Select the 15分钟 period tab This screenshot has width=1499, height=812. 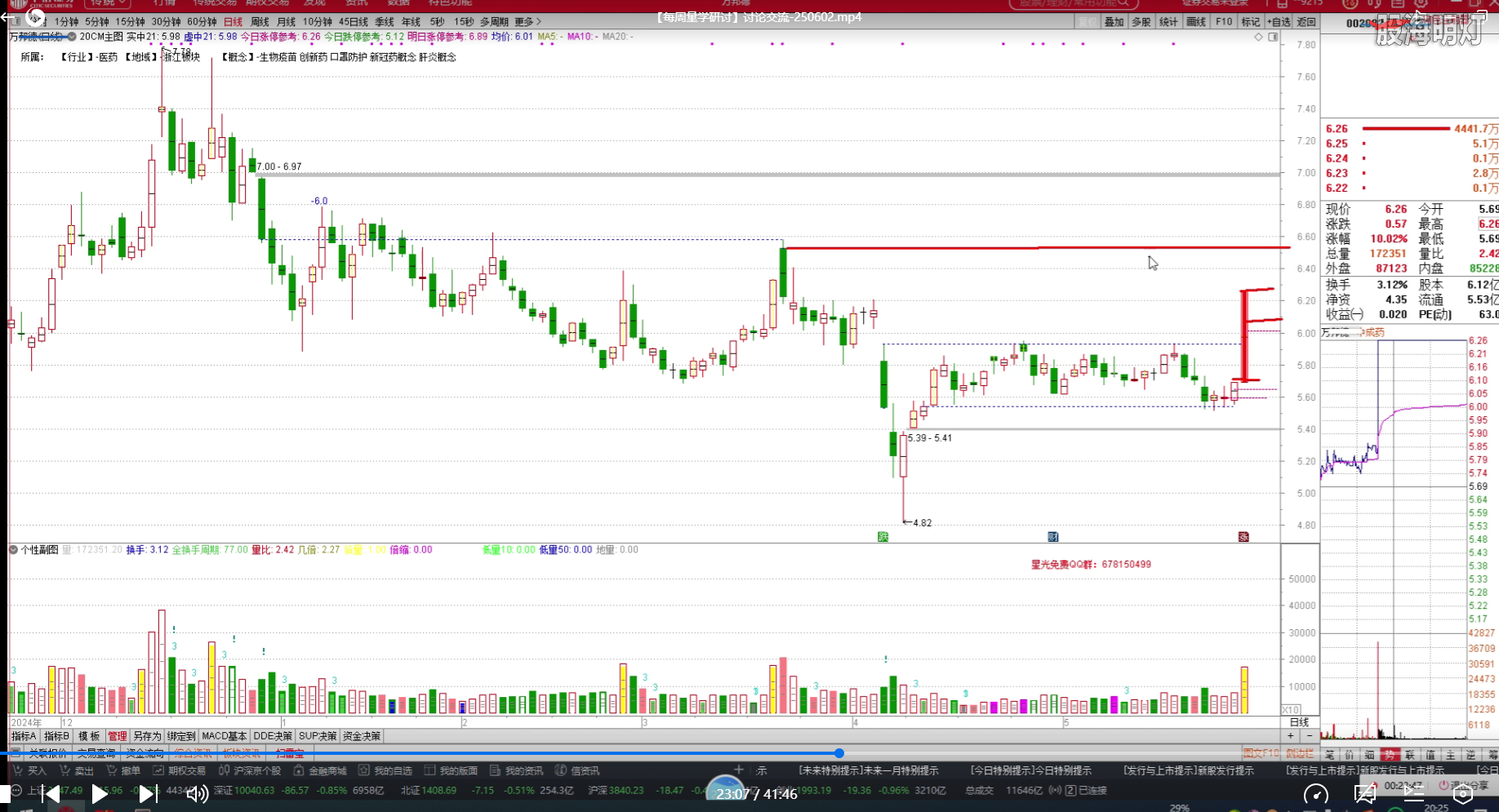(130, 22)
